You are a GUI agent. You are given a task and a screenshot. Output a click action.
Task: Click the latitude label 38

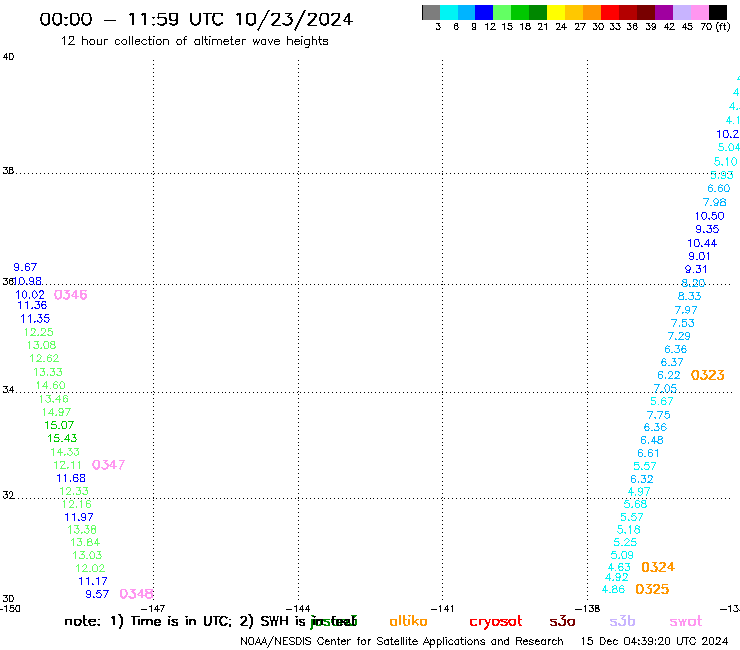[8, 171]
